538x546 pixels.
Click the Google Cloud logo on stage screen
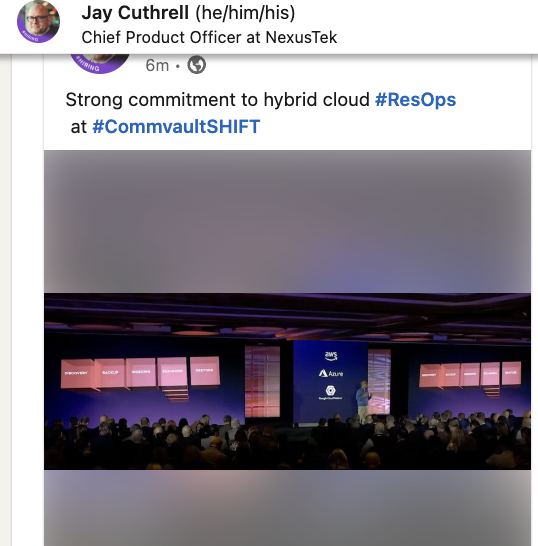coord(330,392)
